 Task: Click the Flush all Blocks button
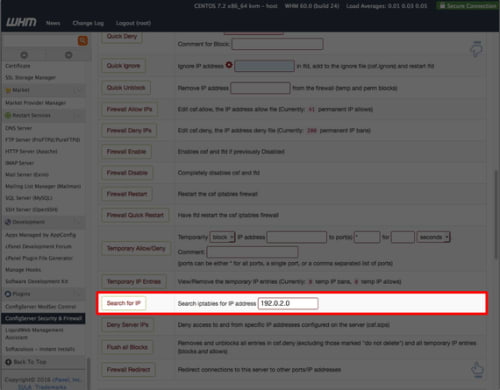[127, 347]
